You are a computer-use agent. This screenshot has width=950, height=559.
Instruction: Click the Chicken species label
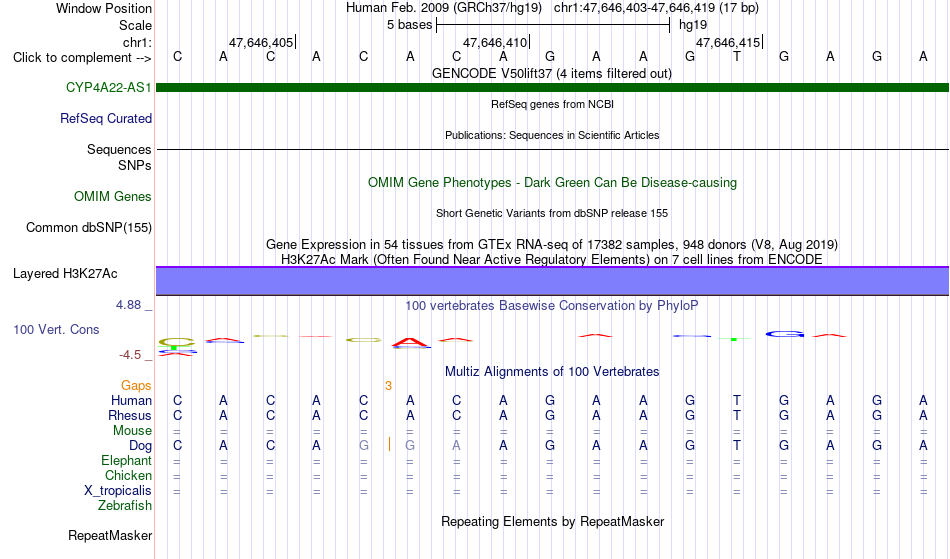pos(128,475)
